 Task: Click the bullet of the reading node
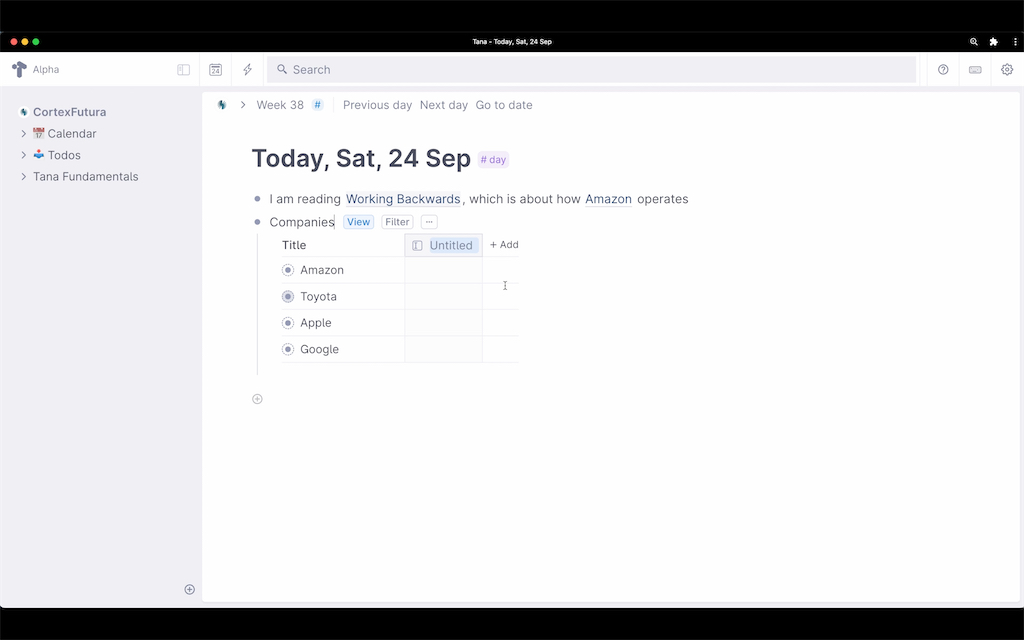click(x=257, y=199)
